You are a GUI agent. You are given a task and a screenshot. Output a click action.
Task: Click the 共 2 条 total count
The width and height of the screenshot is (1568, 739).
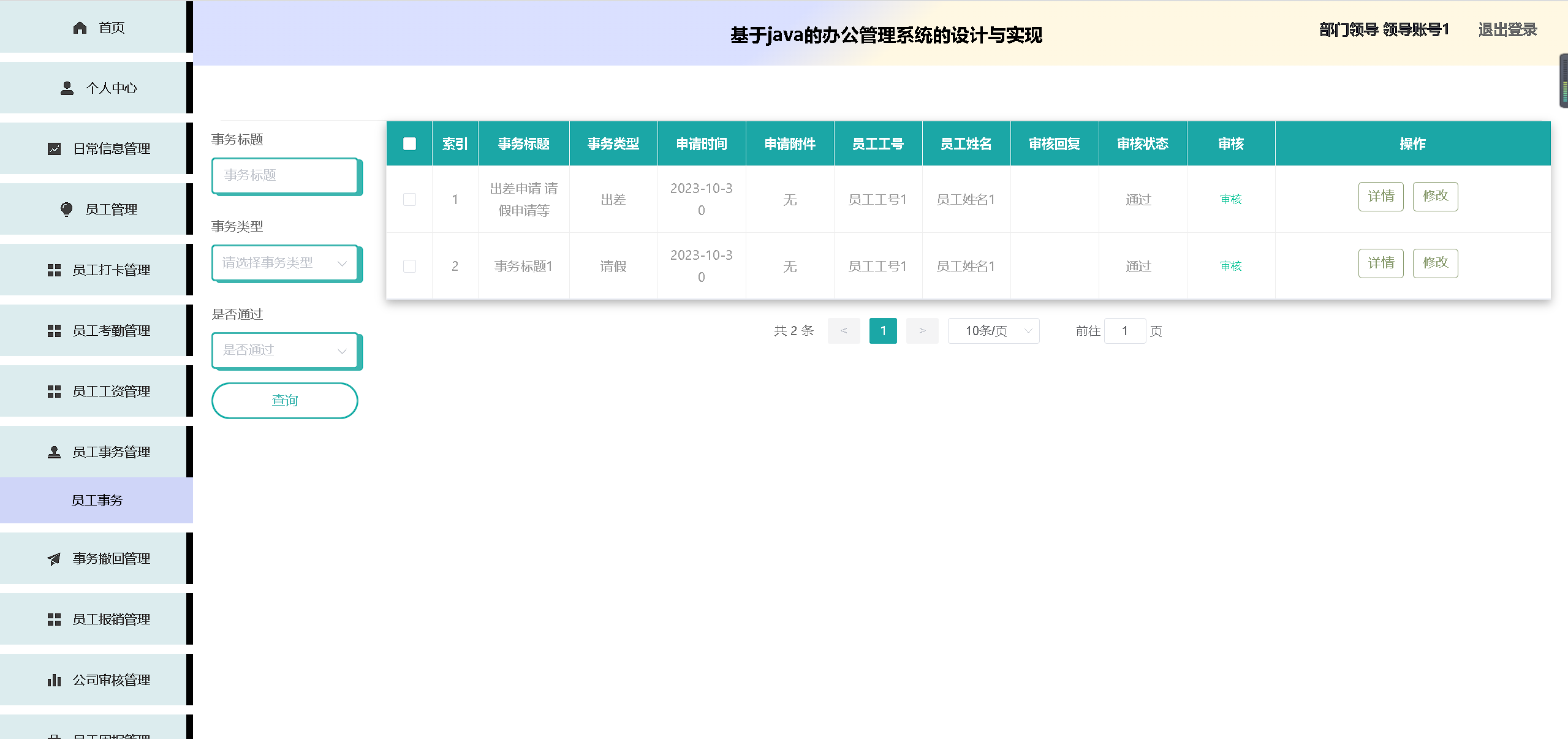(x=793, y=331)
